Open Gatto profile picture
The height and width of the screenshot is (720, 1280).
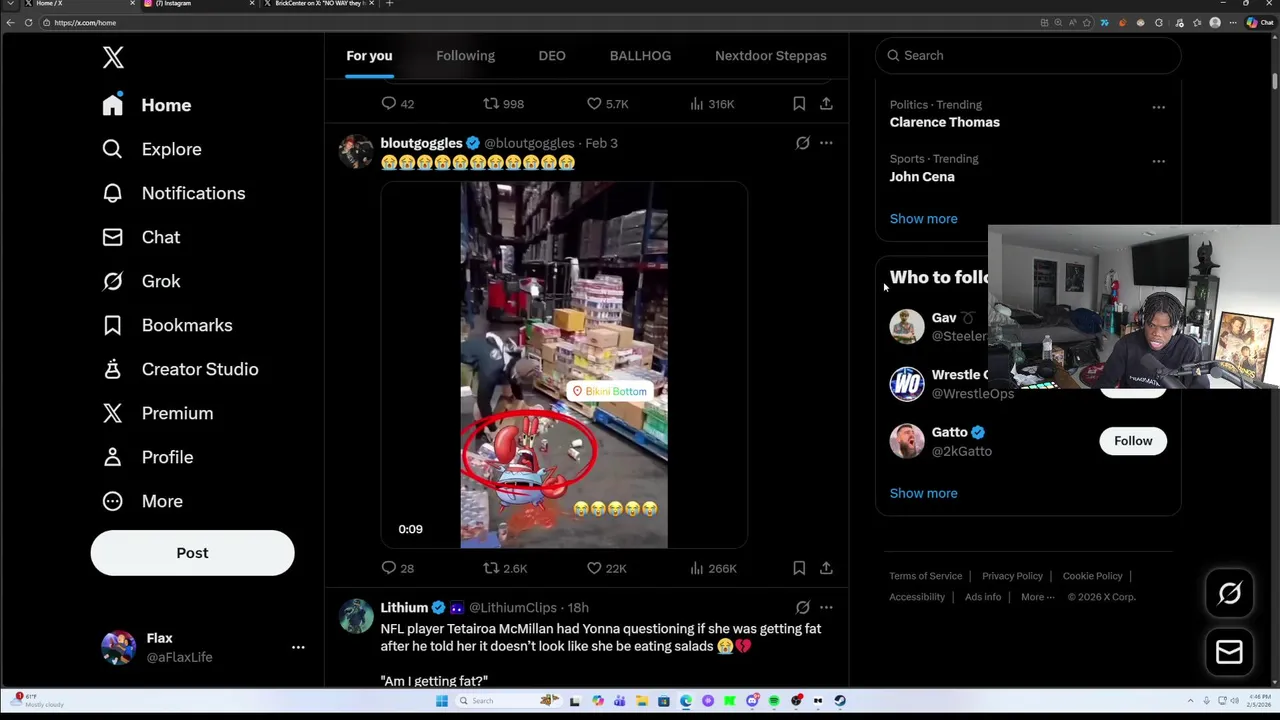tap(907, 441)
